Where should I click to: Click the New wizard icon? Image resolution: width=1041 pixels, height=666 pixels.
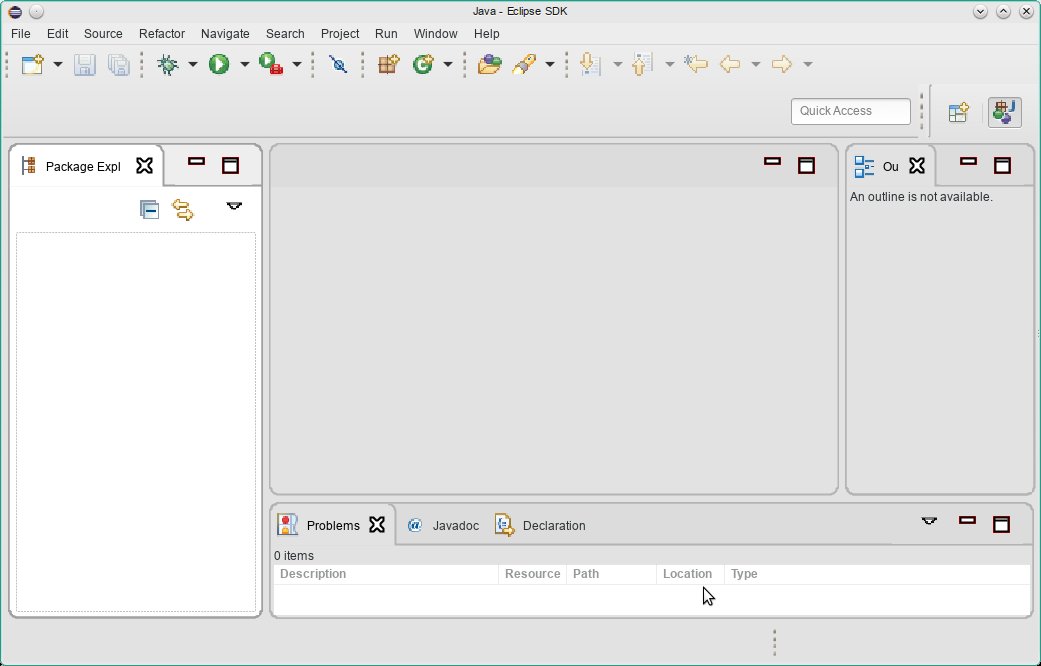tap(32, 64)
